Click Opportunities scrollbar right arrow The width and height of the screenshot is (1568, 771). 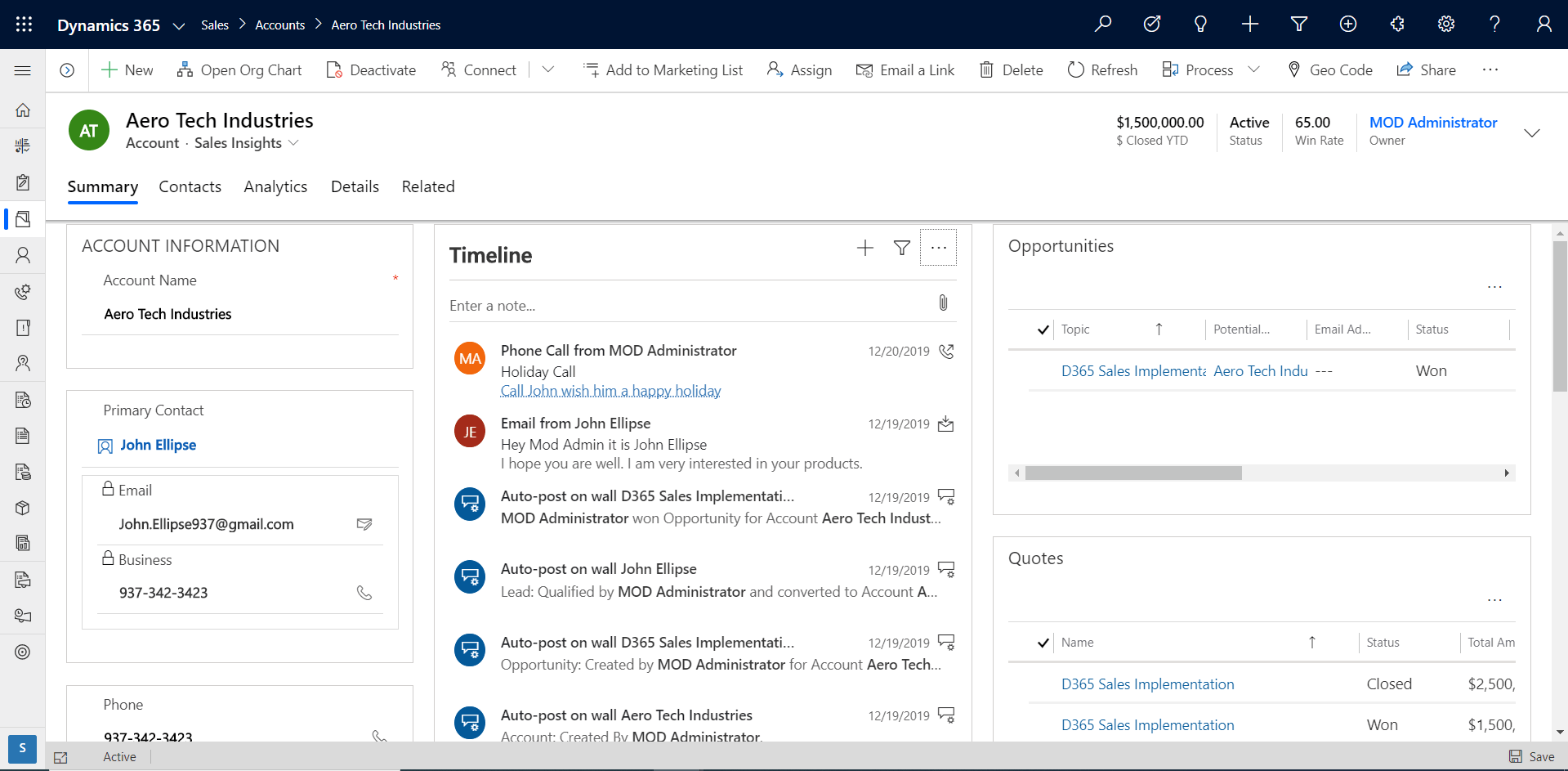click(x=1507, y=473)
